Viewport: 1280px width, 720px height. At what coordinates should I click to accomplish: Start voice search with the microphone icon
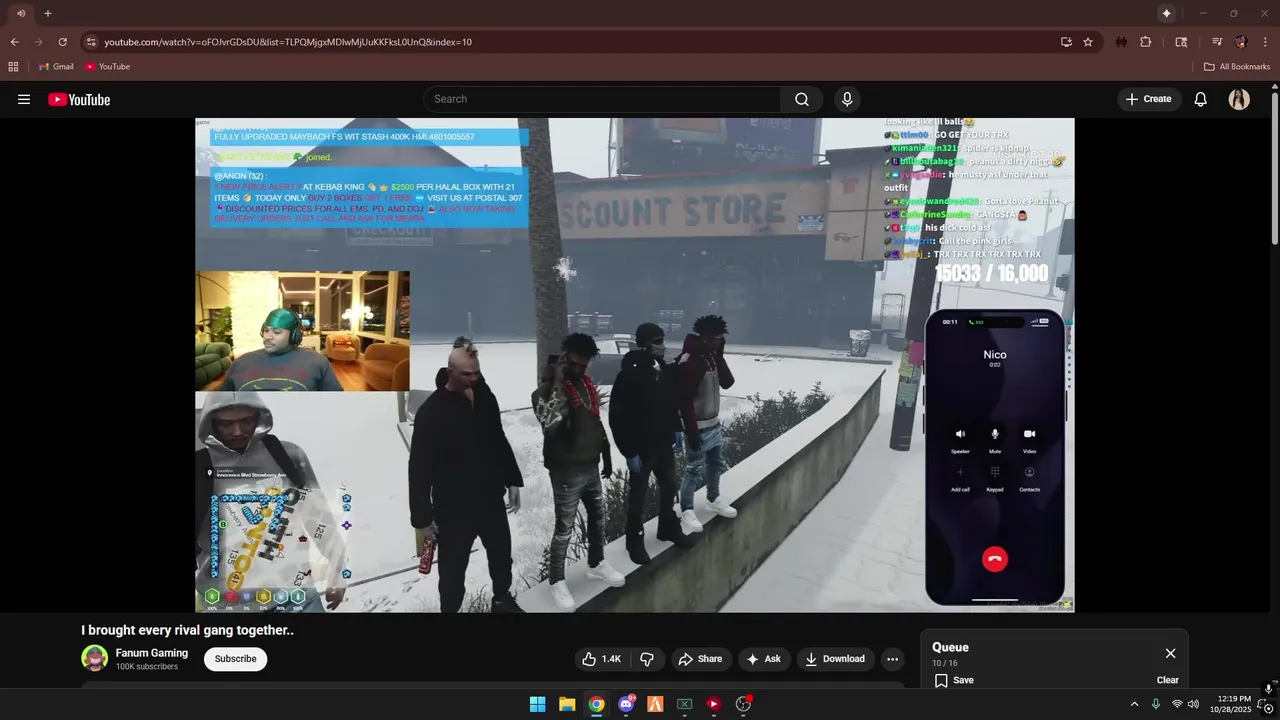click(847, 99)
